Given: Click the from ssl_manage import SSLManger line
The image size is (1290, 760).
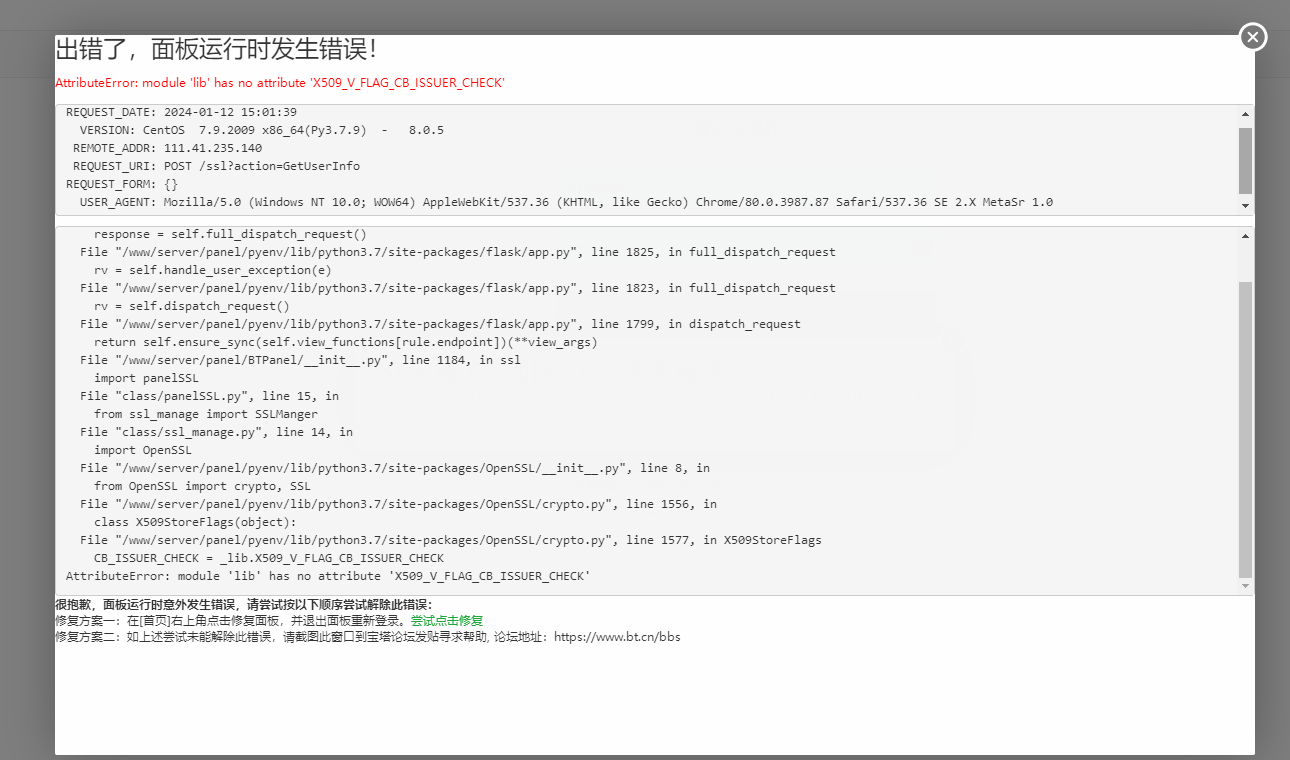Looking at the screenshot, I should (206, 414).
